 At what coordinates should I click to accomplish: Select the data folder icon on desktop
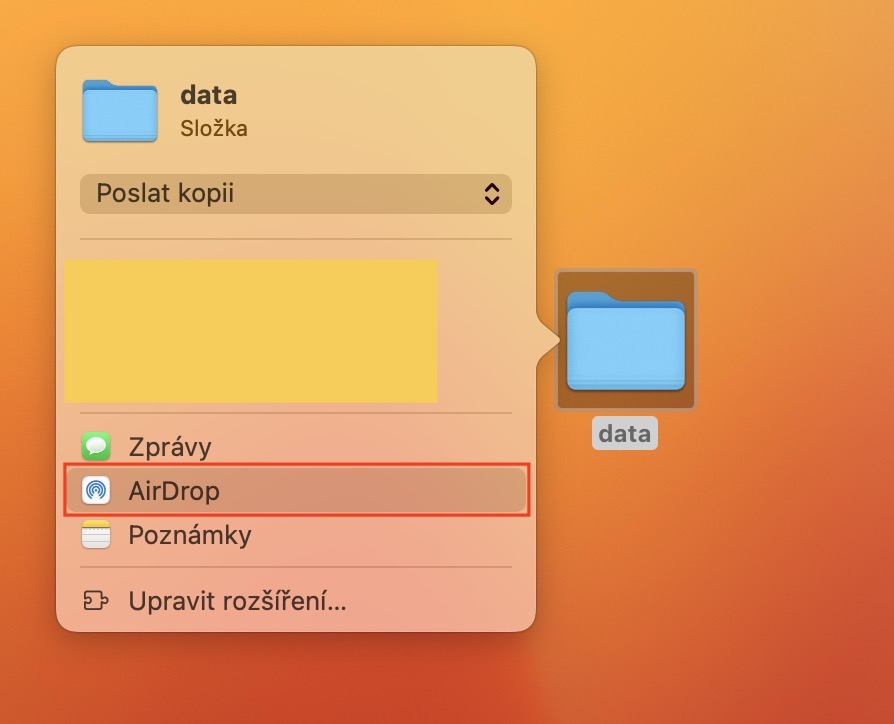point(626,341)
